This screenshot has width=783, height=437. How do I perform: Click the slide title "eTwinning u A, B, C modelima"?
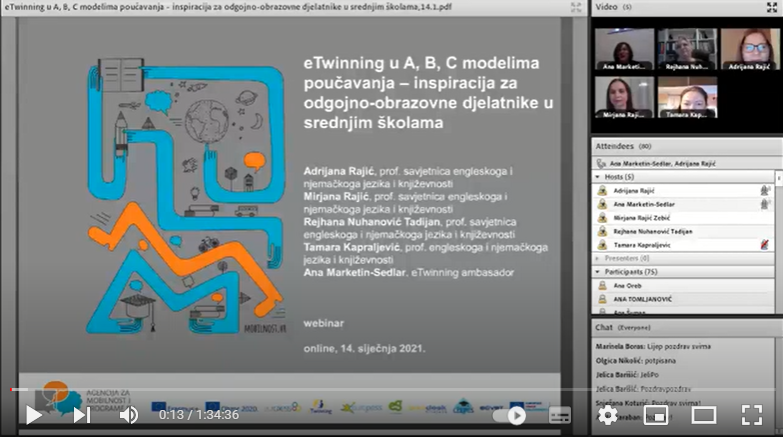(421, 63)
